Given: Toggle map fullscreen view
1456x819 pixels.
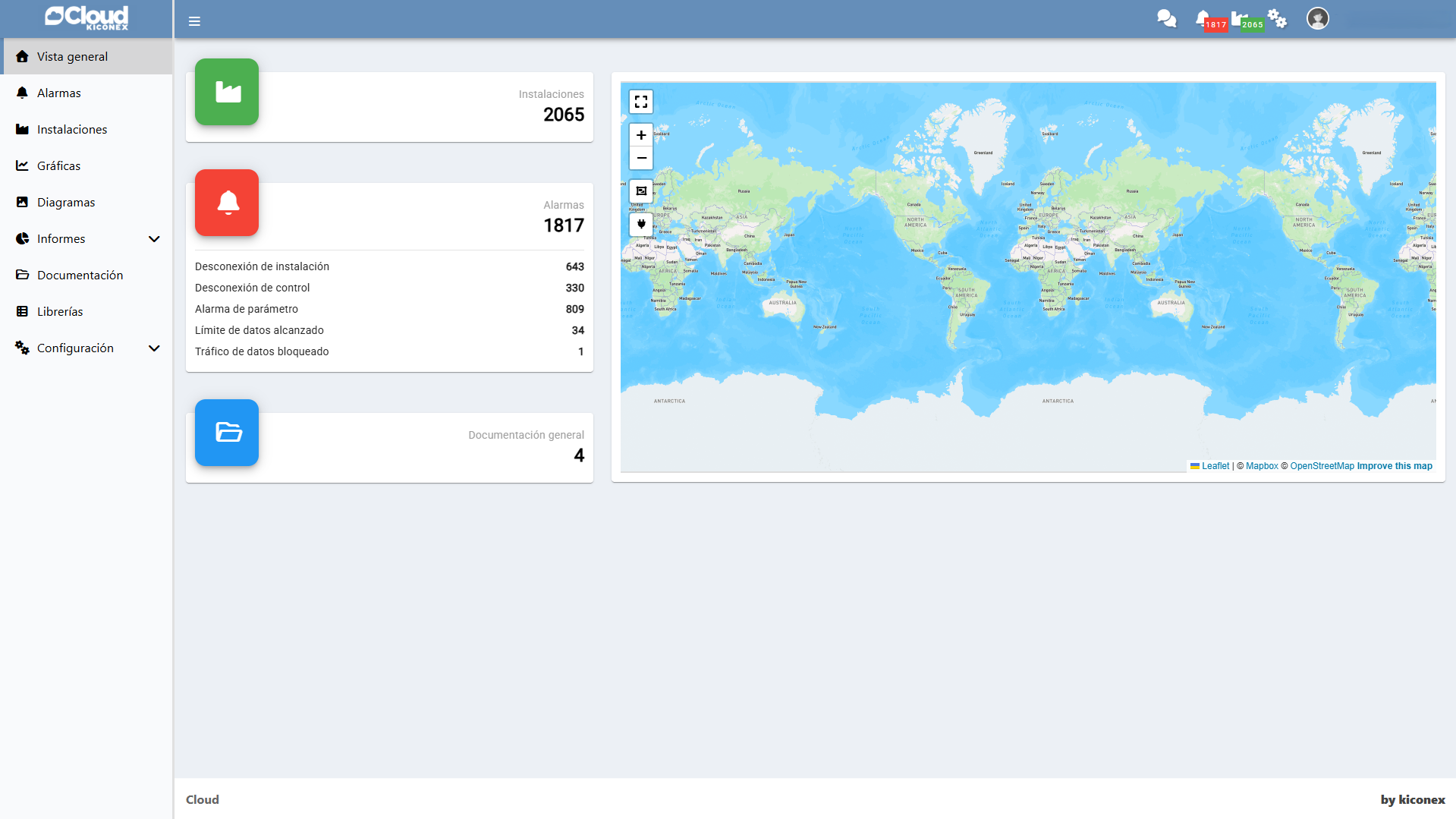Looking at the screenshot, I should (x=641, y=102).
